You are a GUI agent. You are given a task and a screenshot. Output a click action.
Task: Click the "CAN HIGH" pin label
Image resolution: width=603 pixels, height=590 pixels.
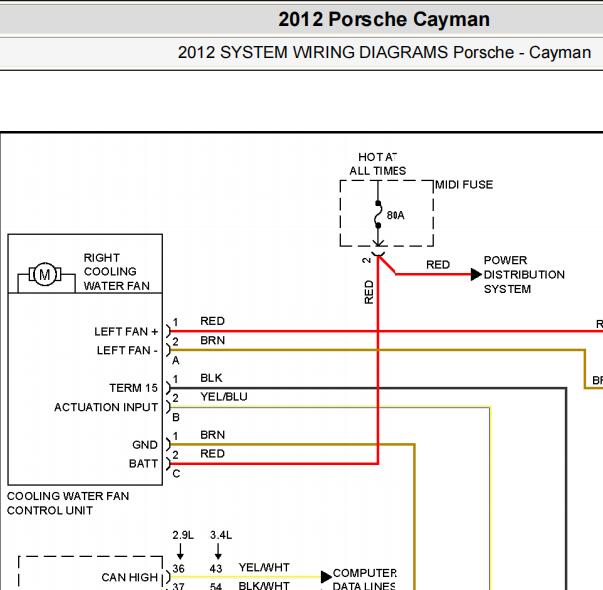pos(130,577)
